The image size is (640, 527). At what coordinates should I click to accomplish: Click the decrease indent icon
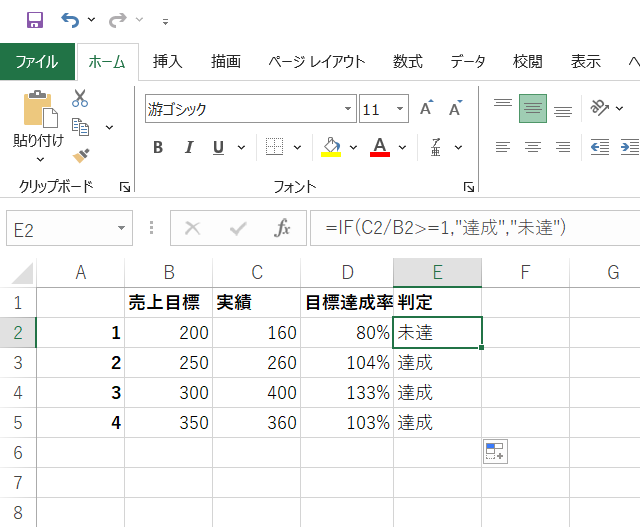[600, 147]
